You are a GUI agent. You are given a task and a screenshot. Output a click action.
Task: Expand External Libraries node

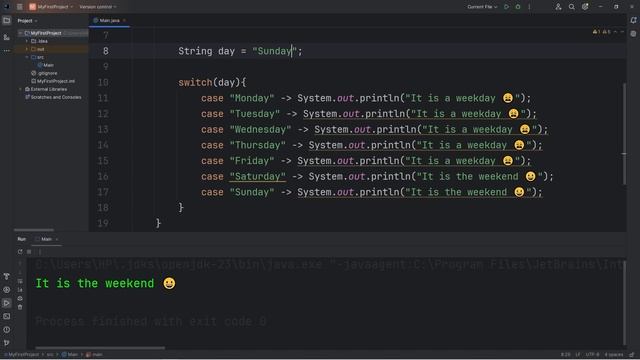tap(20, 89)
